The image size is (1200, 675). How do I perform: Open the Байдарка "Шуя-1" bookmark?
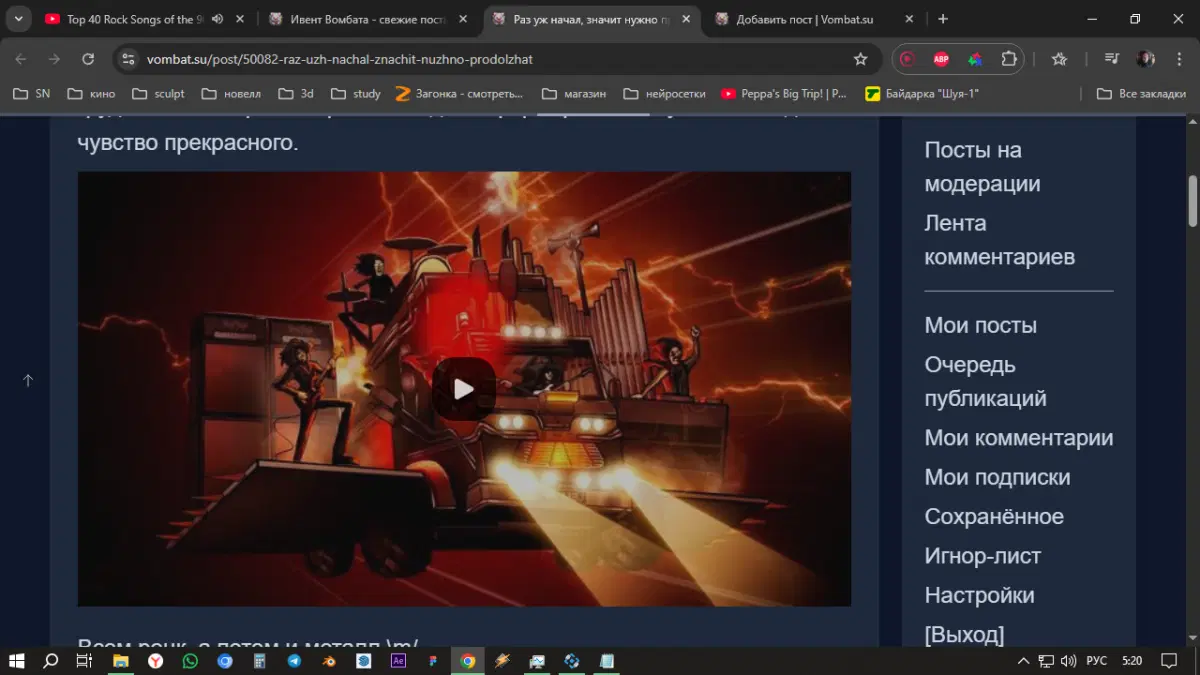(x=922, y=93)
